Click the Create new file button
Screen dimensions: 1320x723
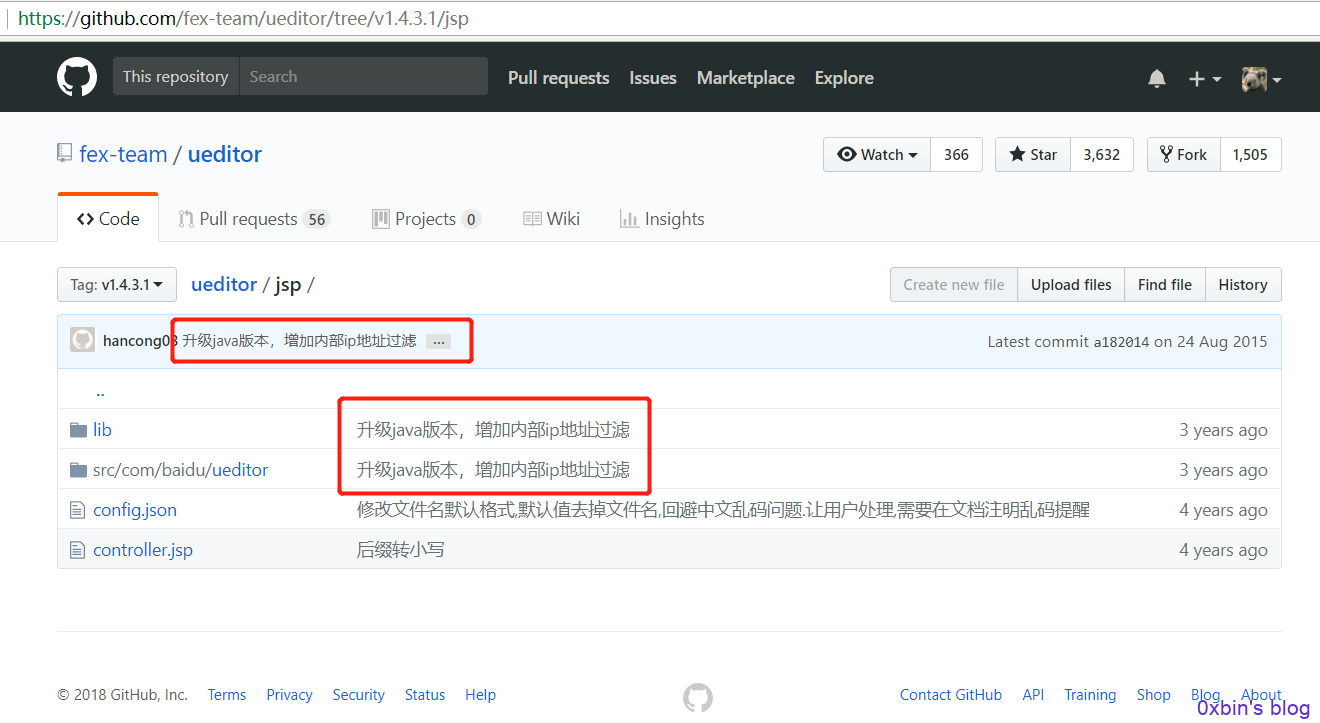click(954, 284)
